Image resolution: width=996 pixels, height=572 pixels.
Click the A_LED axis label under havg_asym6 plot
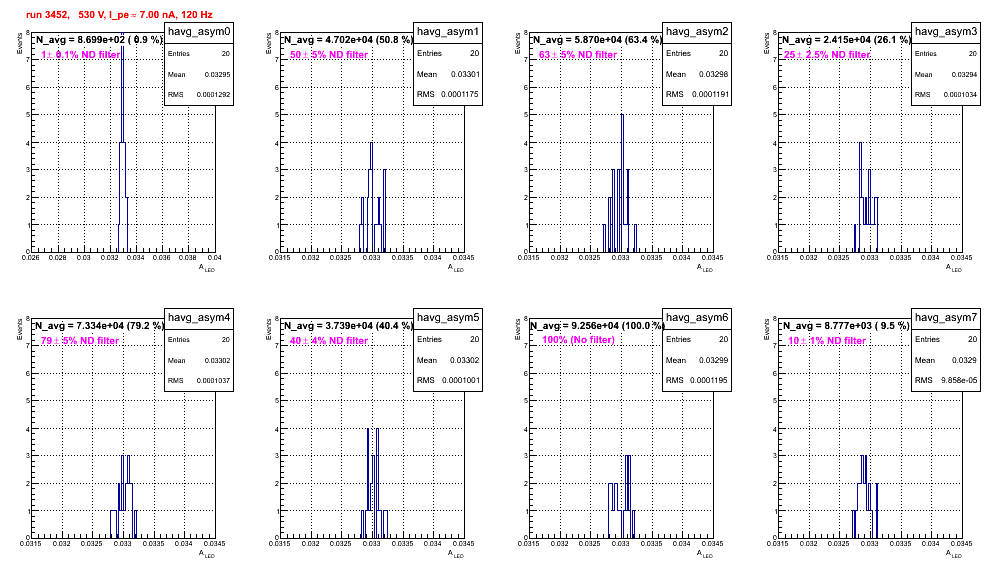[704, 554]
